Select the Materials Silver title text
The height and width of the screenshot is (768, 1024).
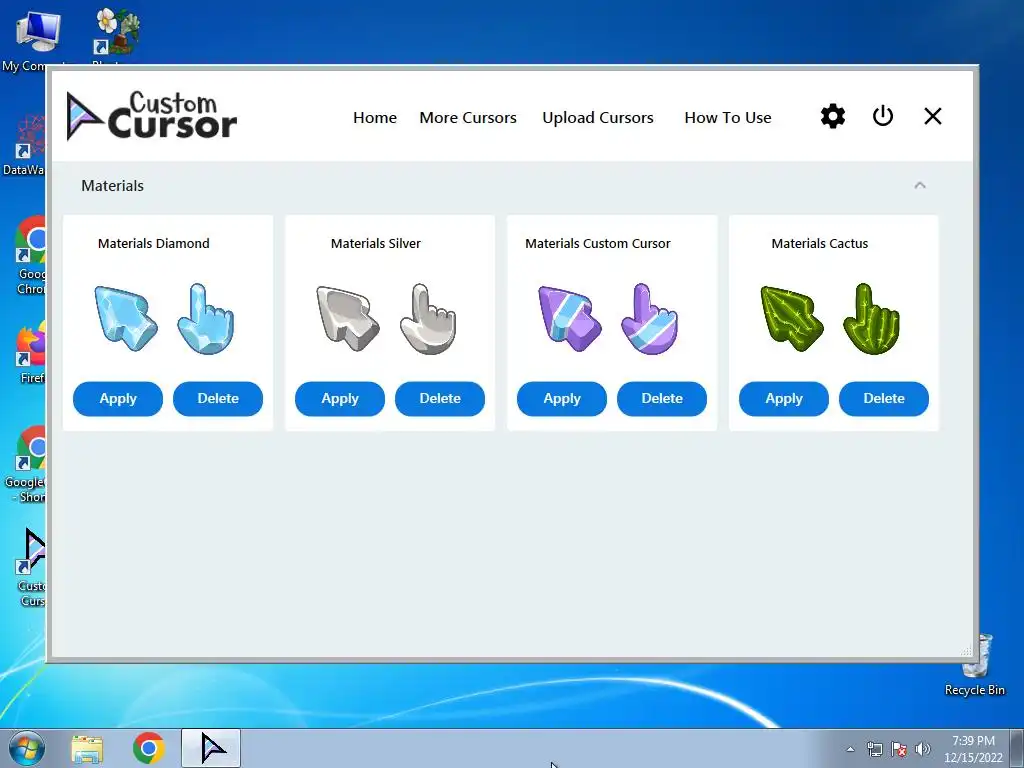click(376, 244)
